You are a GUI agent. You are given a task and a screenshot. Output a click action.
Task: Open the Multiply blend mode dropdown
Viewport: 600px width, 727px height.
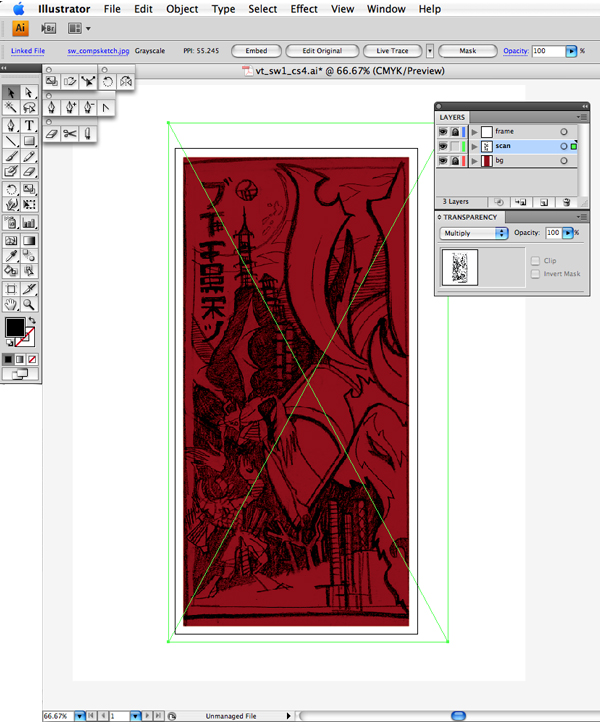[x=473, y=233]
